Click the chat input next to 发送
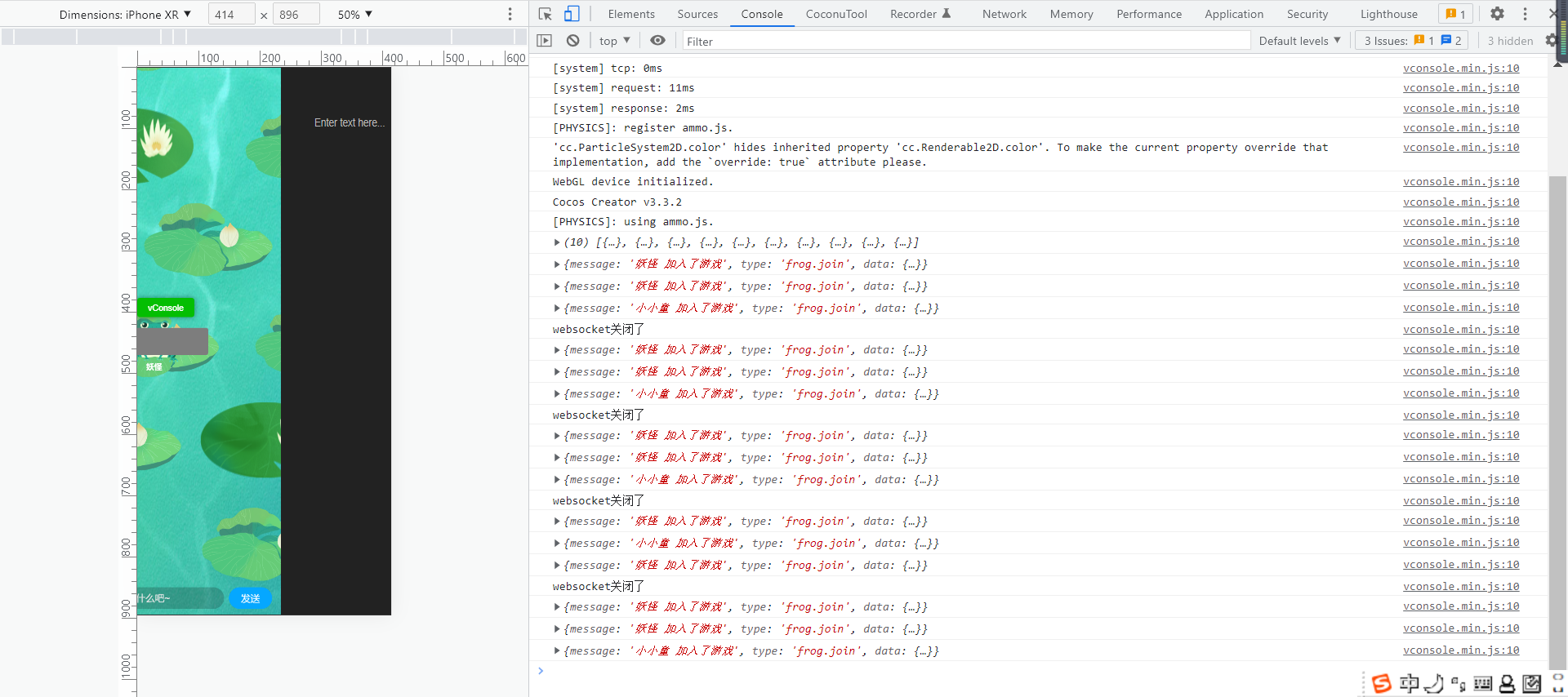 point(180,598)
